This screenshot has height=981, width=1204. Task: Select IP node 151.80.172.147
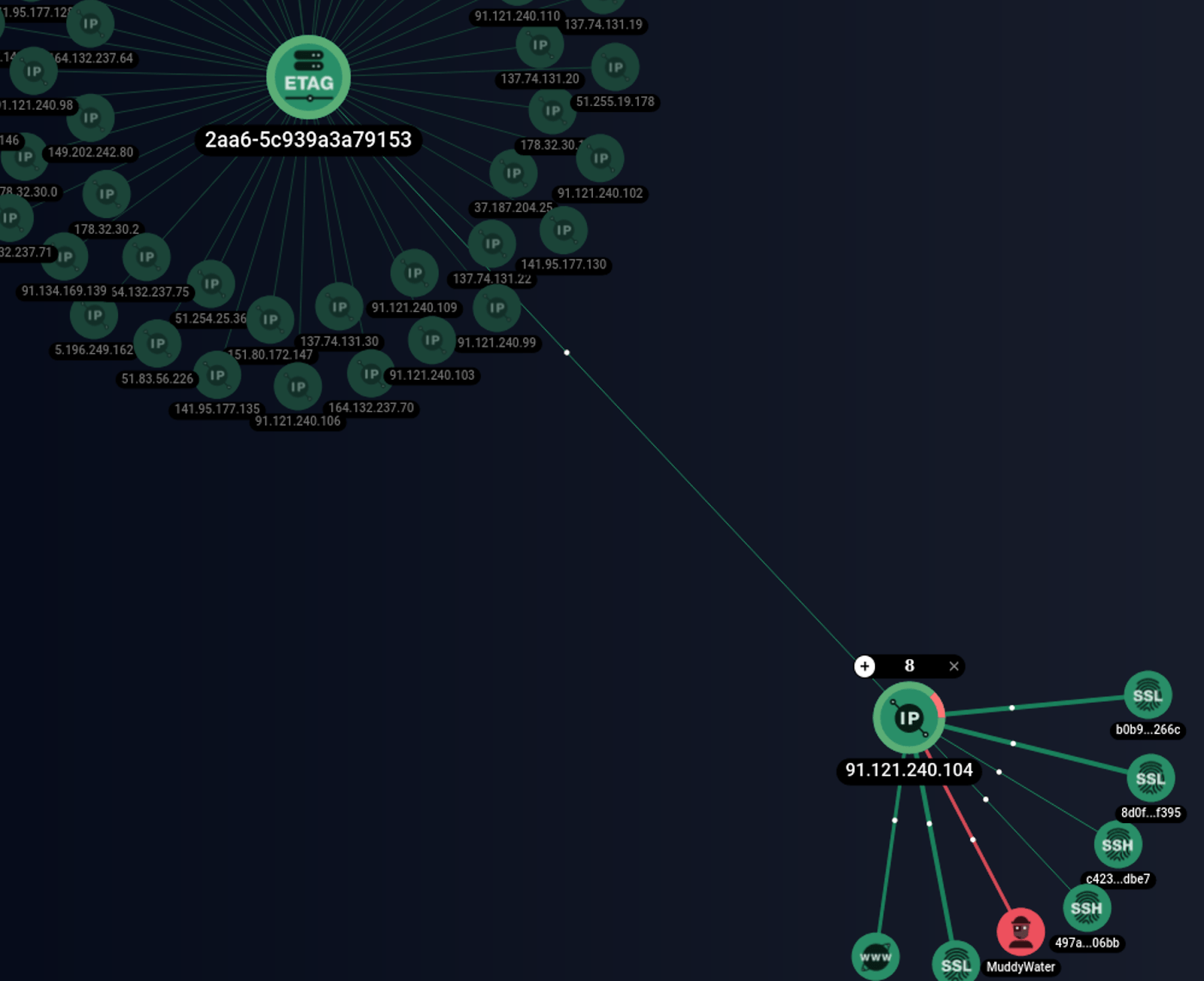[x=270, y=320]
